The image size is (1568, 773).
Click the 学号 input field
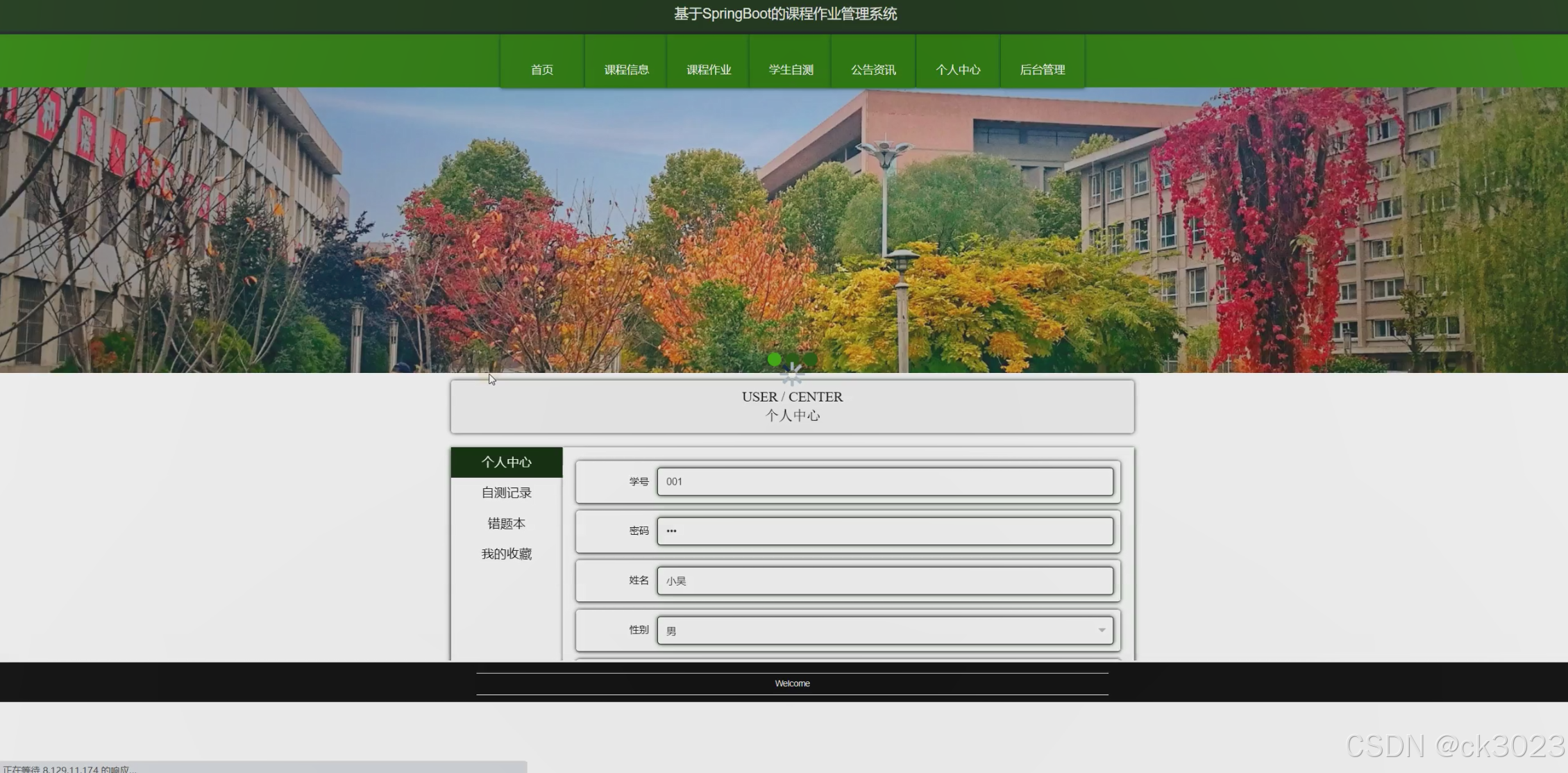point(884,481)
